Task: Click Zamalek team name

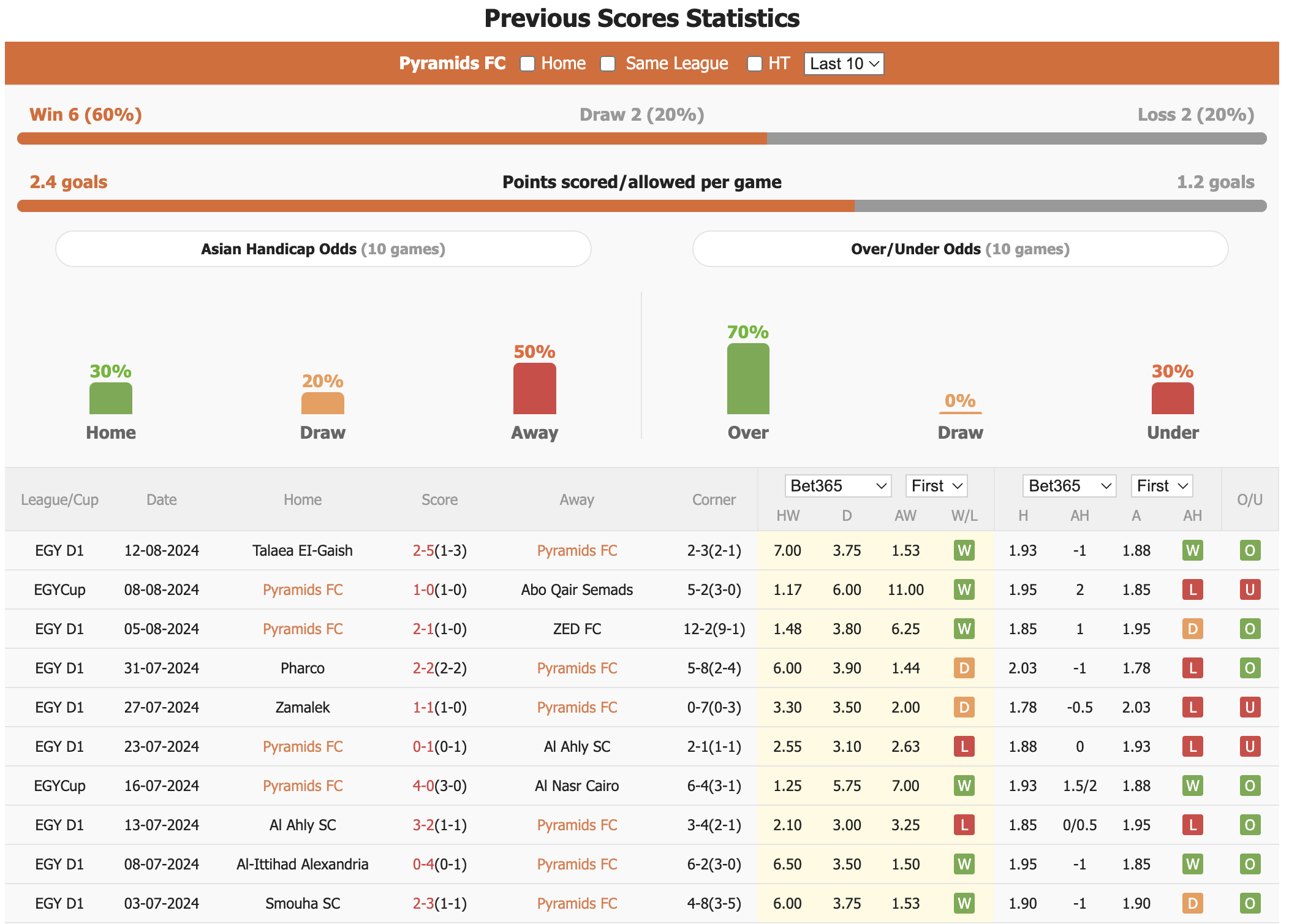Action: coord(303,707)
